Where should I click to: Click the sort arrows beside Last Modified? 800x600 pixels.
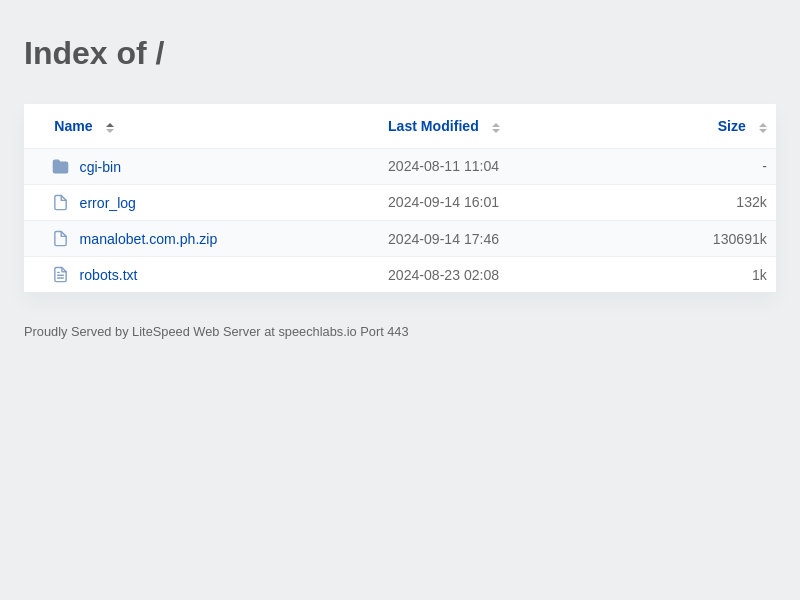coord(496,127)
